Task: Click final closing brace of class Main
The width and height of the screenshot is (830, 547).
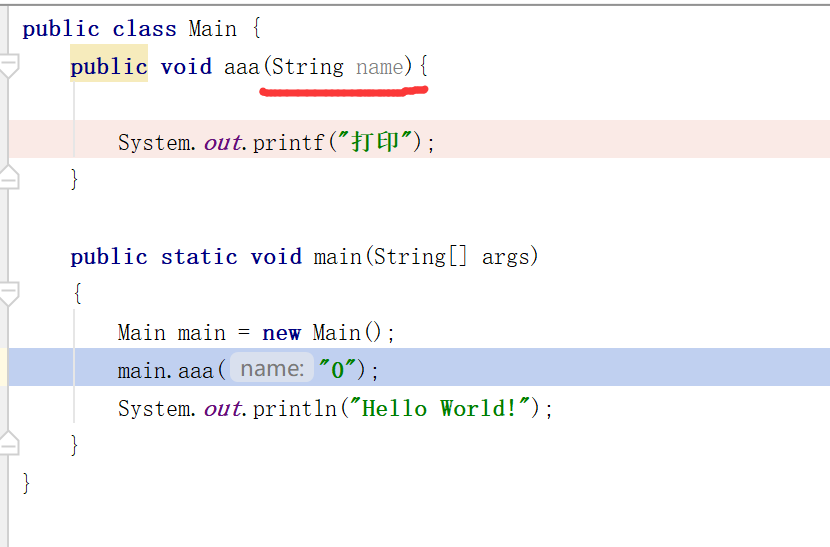Action: (26, 483)
